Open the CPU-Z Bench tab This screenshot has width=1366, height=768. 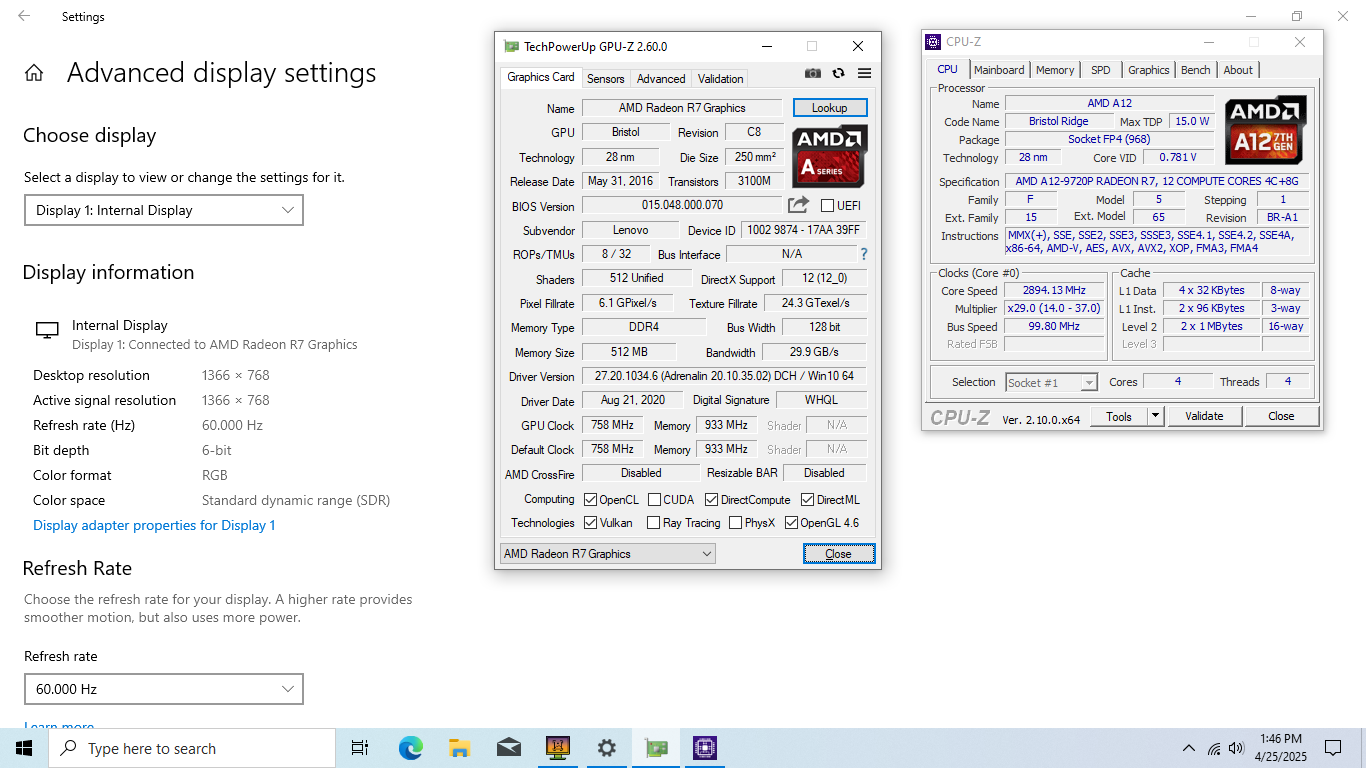pos(1196,70)
